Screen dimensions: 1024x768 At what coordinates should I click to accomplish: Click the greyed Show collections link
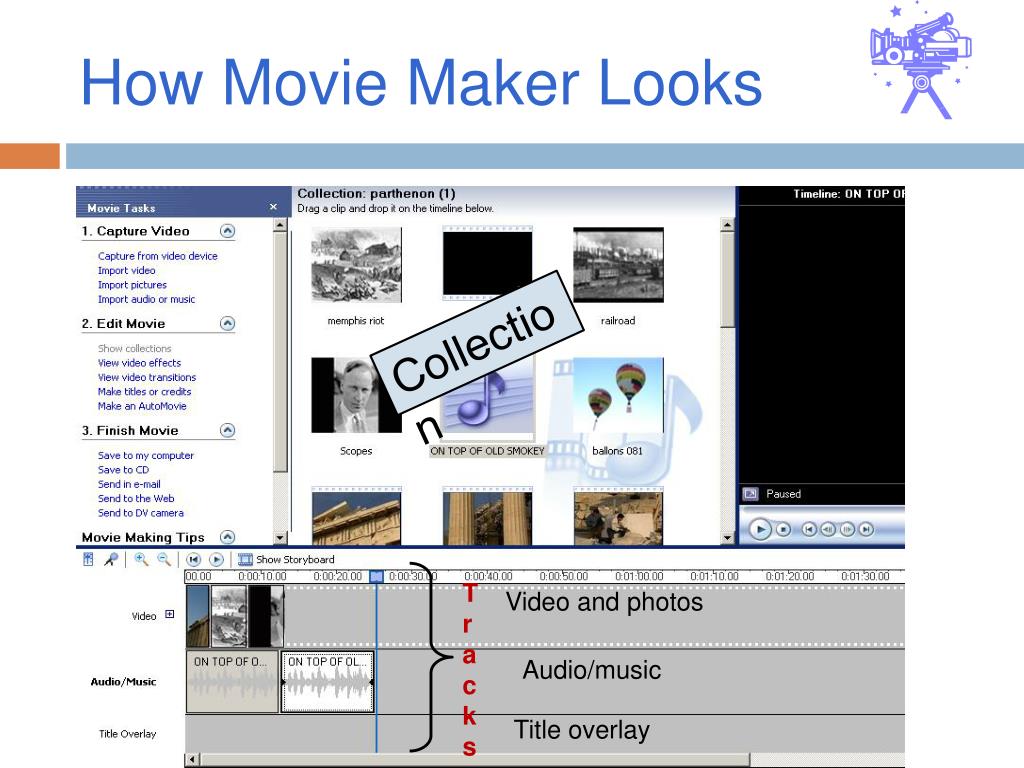click(135, 349)
